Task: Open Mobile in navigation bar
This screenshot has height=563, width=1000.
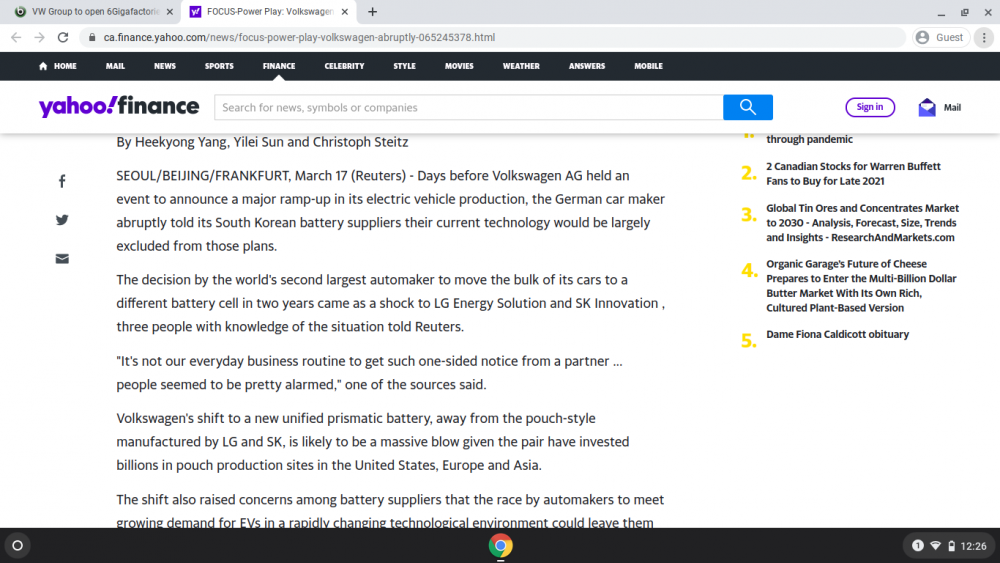Action: [648, 66]
